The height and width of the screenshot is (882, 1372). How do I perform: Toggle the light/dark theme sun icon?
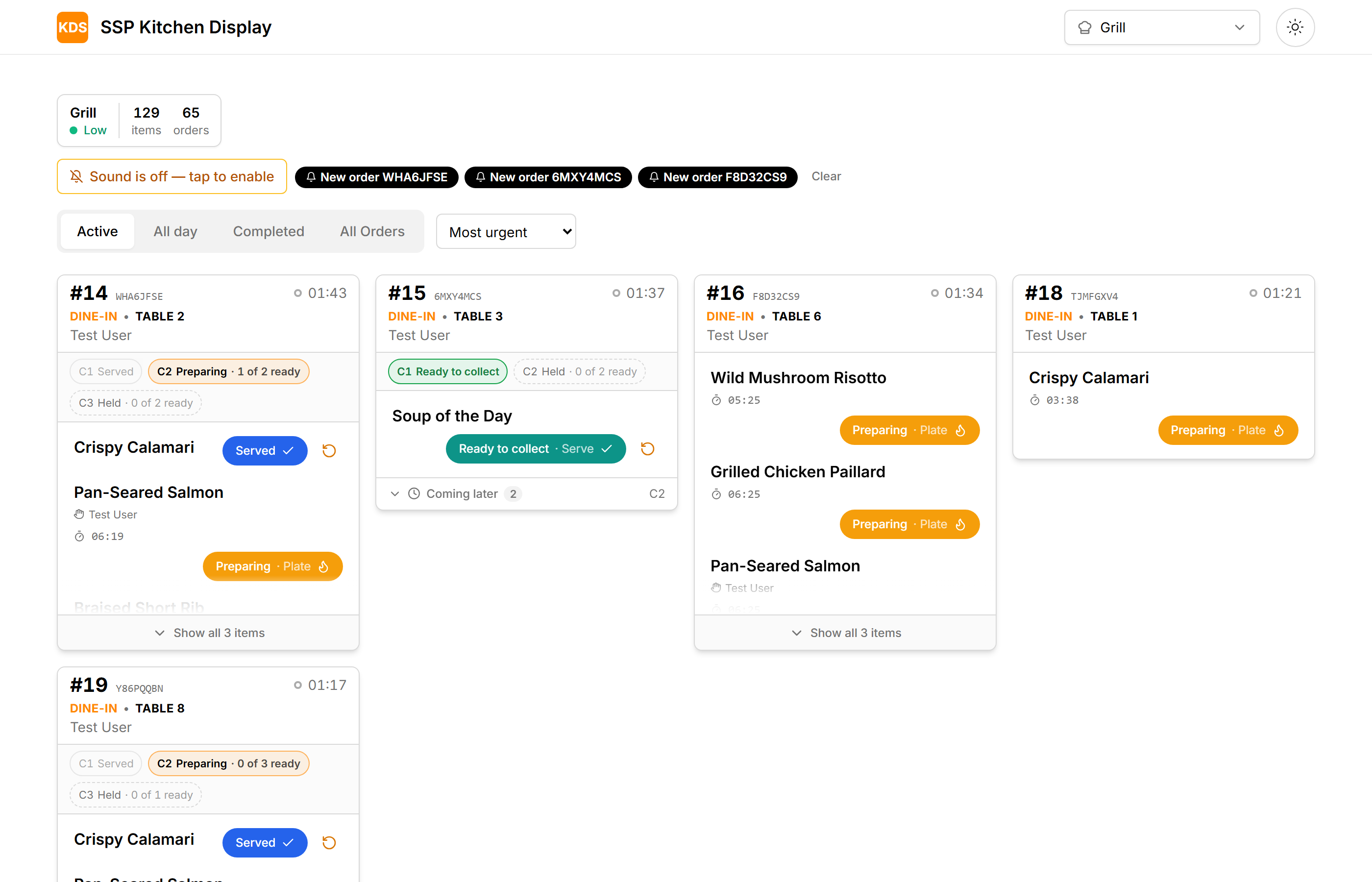(x=1295, y=27)
